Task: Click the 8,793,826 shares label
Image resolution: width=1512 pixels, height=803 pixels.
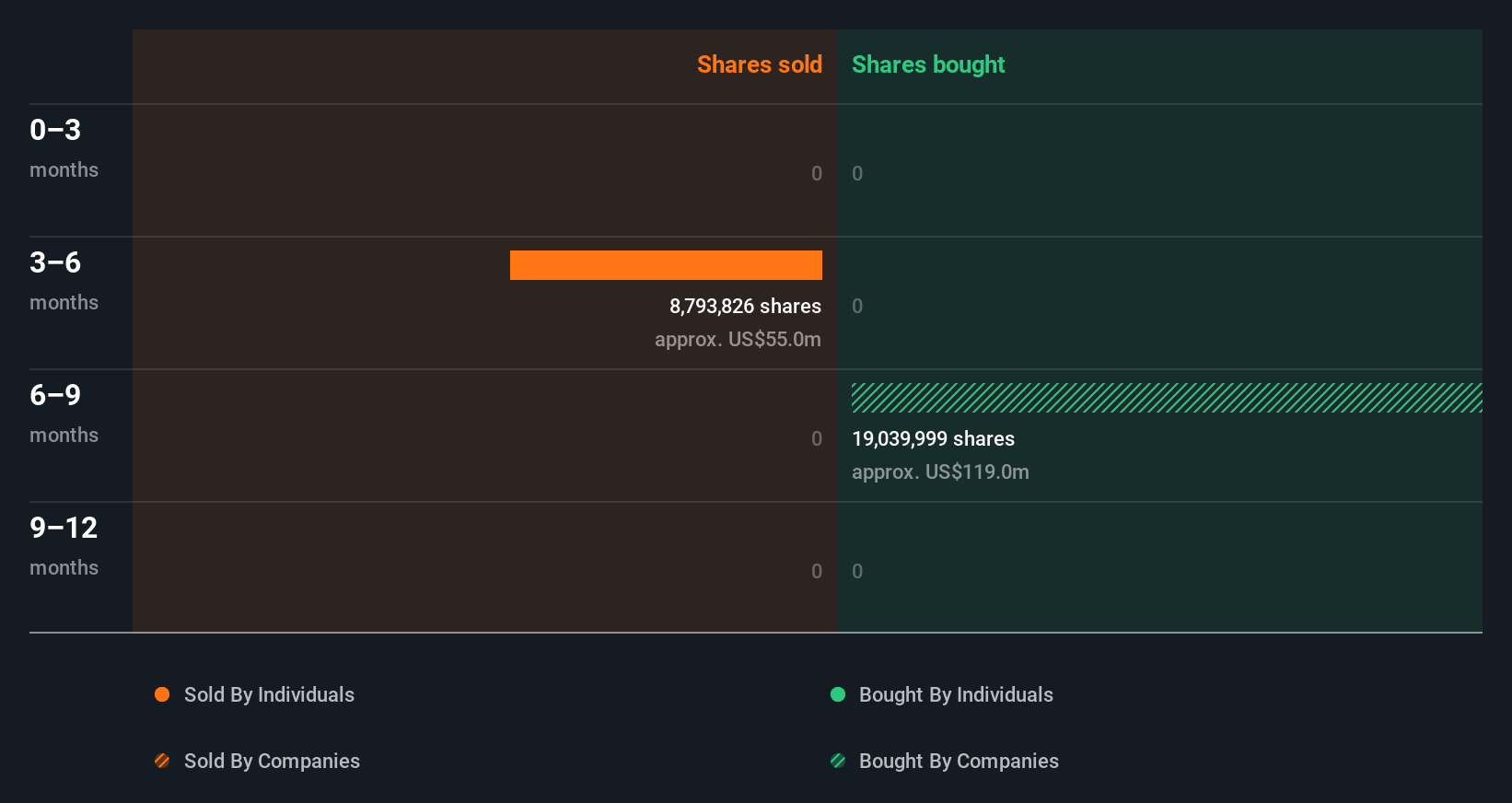Action: (x=745, y=306)
